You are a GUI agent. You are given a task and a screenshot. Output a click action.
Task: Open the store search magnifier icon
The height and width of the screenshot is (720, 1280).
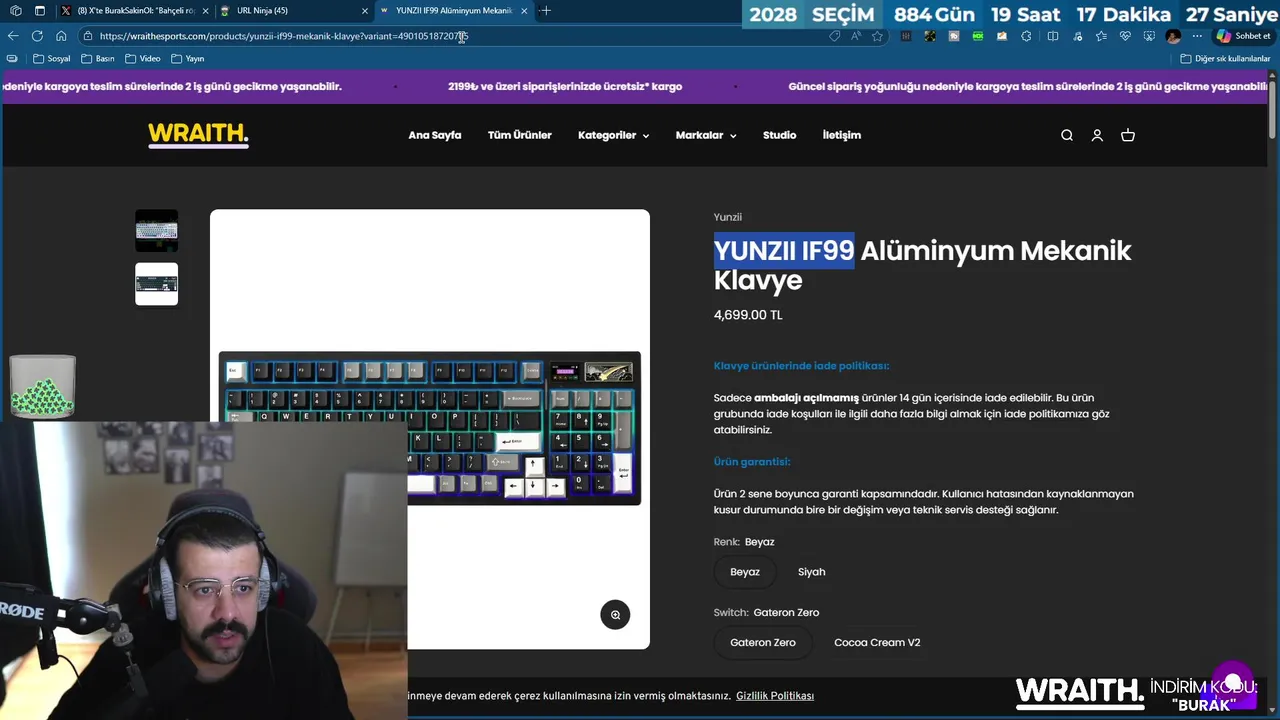point(1067,135)
